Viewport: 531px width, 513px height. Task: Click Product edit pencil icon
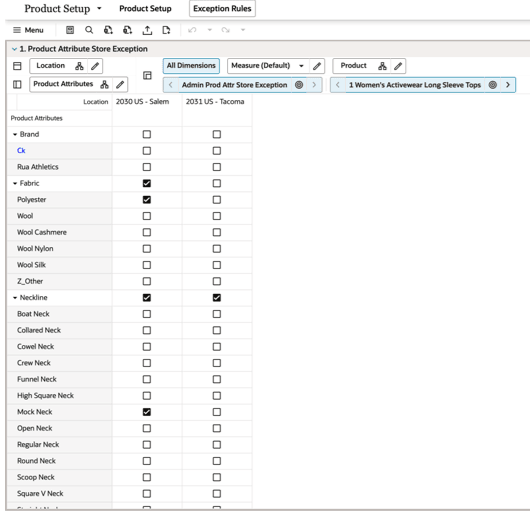pos(398,66)
